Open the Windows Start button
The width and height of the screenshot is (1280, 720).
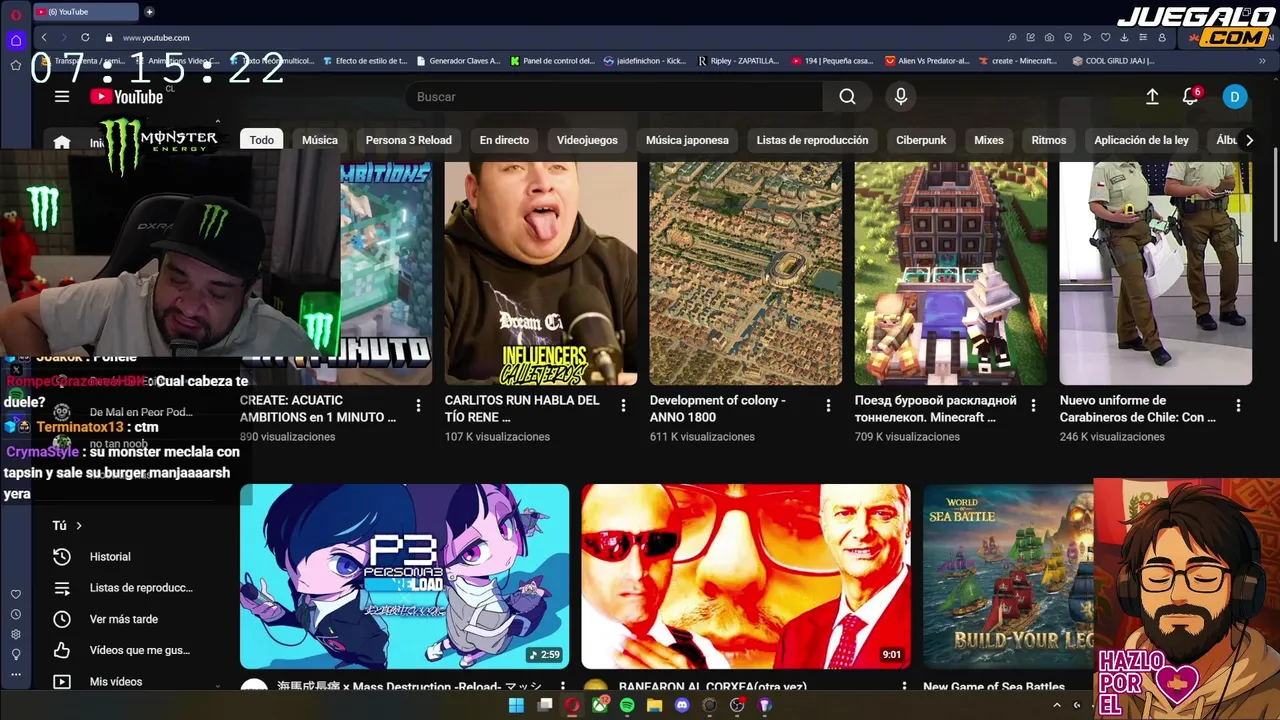pos(516,705)
